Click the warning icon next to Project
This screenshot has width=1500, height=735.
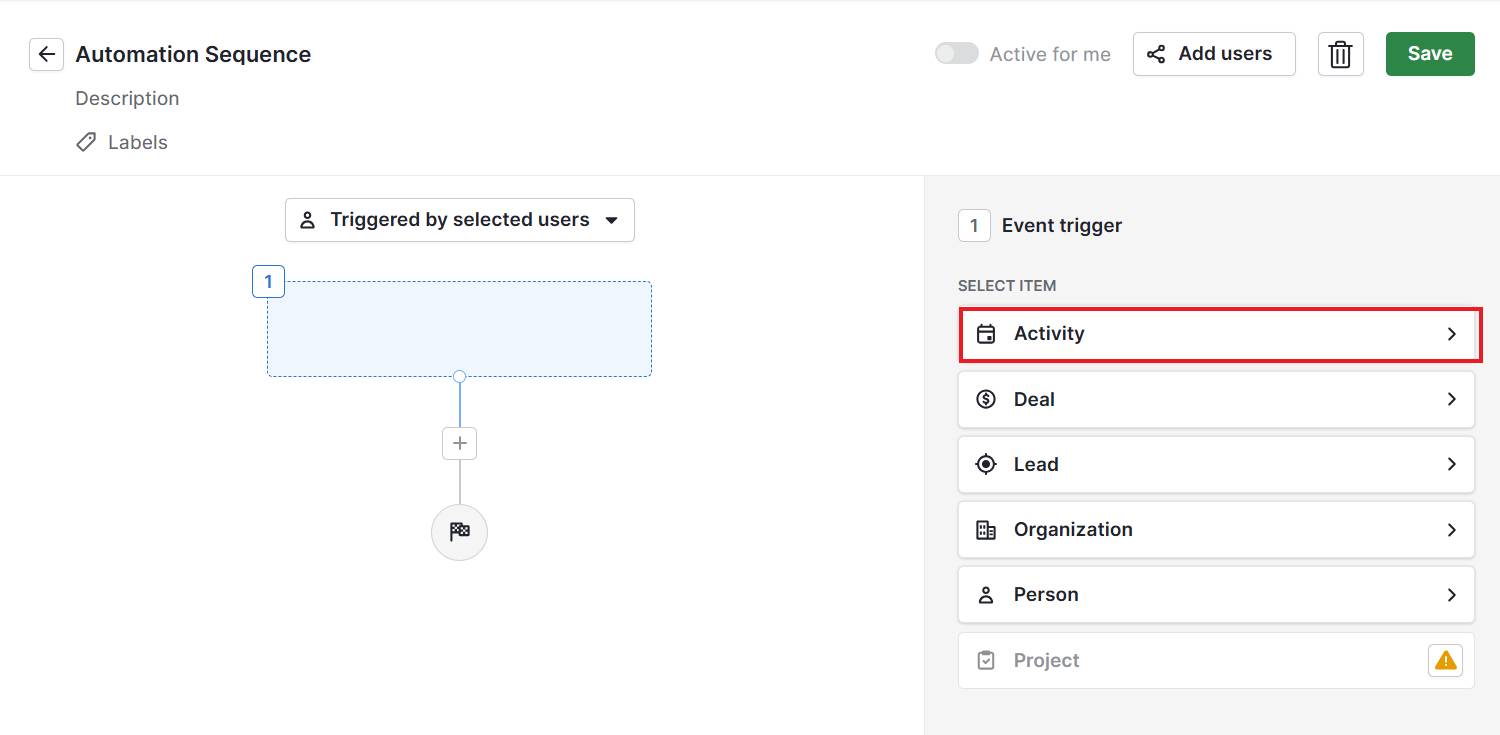[x=1445, y=660]
